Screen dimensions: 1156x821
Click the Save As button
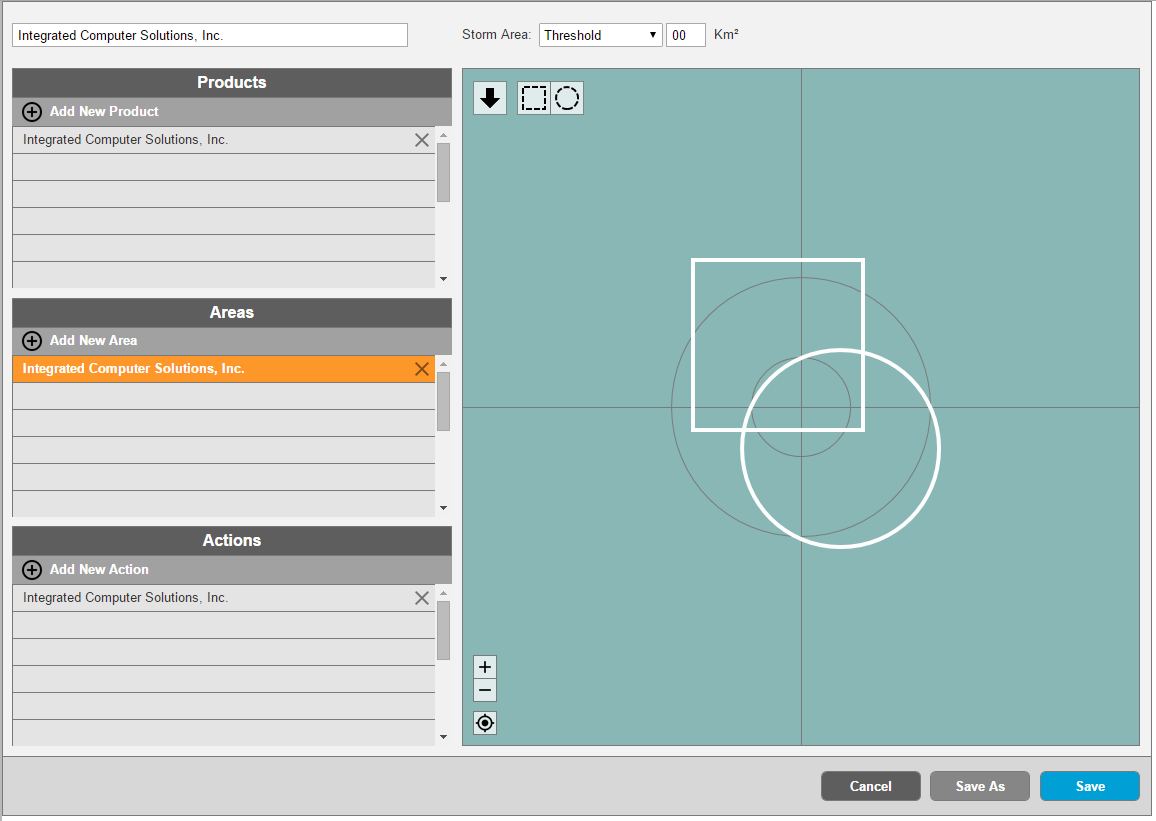point(980,786)
